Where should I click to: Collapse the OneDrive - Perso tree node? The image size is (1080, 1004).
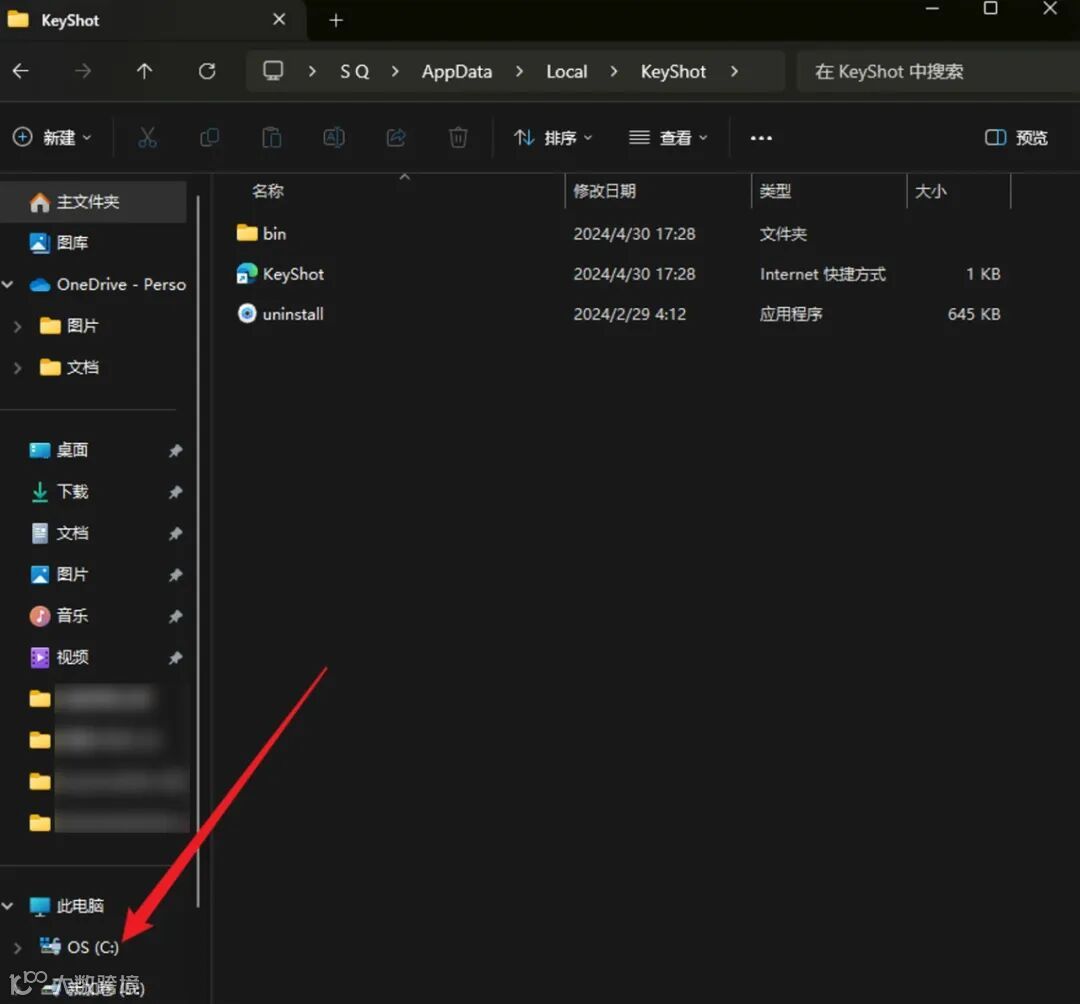(8, 284)
